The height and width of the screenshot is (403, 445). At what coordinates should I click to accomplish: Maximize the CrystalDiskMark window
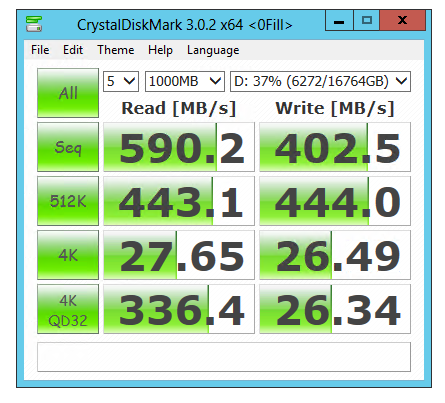tap(367, 21)
